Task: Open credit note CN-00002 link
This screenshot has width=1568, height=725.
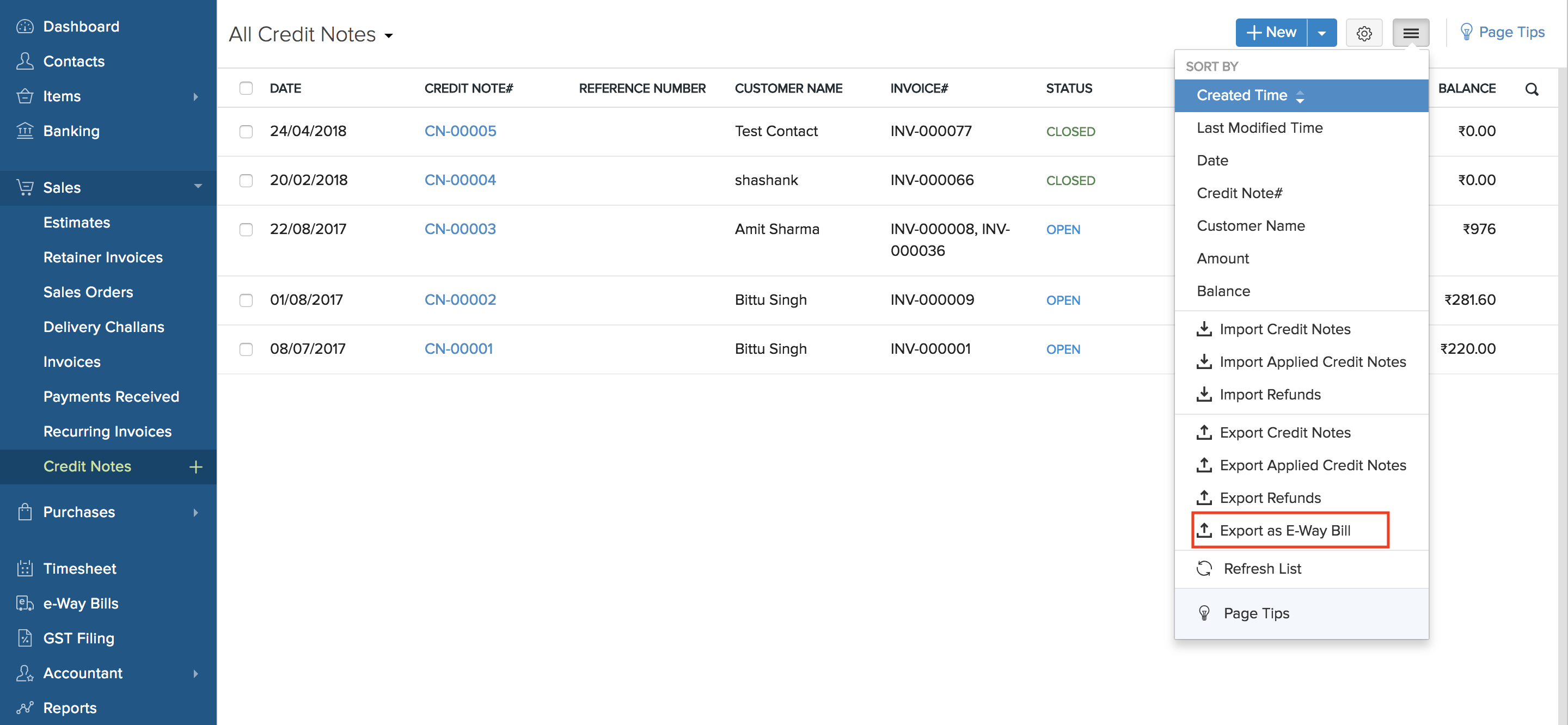Action: 460,299
